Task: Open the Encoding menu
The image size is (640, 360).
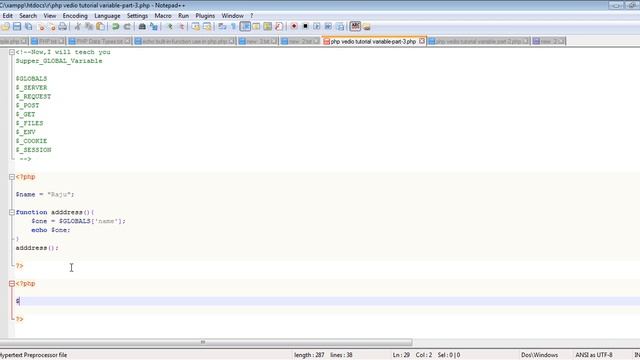Action: 75,16
